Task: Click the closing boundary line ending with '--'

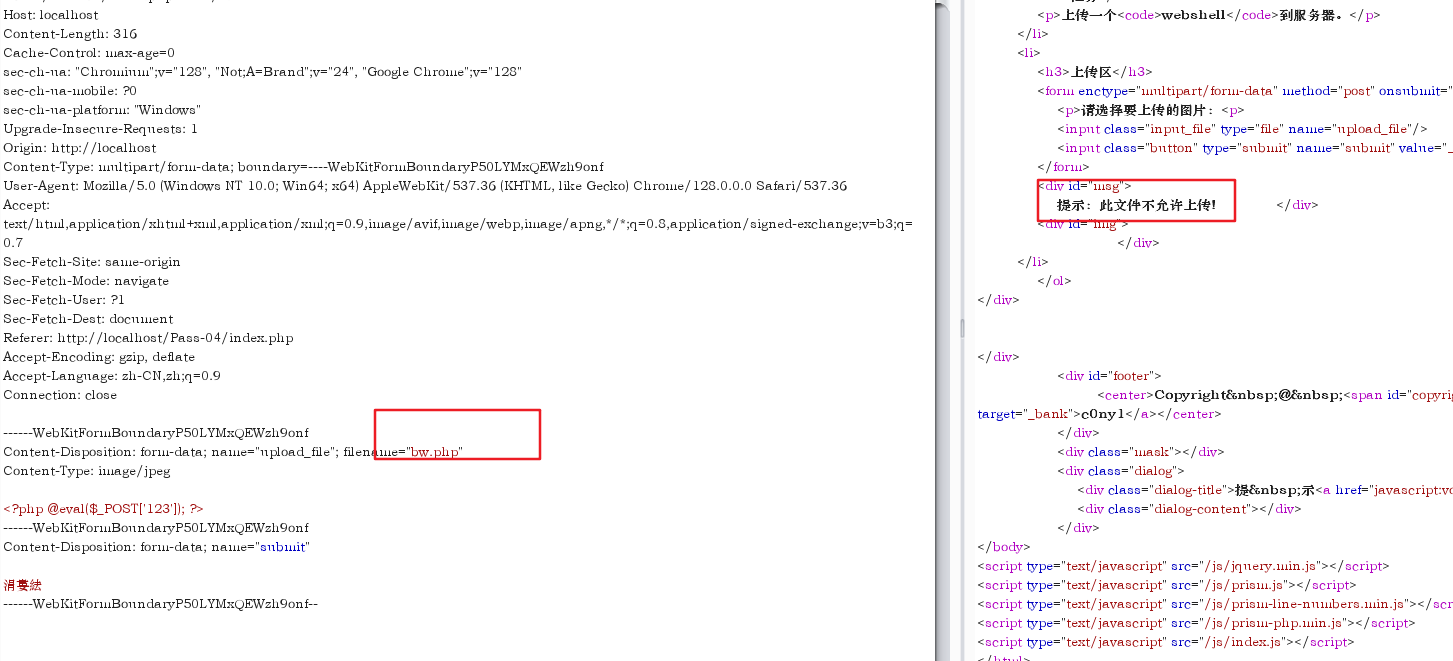Action: click(160, 604)
